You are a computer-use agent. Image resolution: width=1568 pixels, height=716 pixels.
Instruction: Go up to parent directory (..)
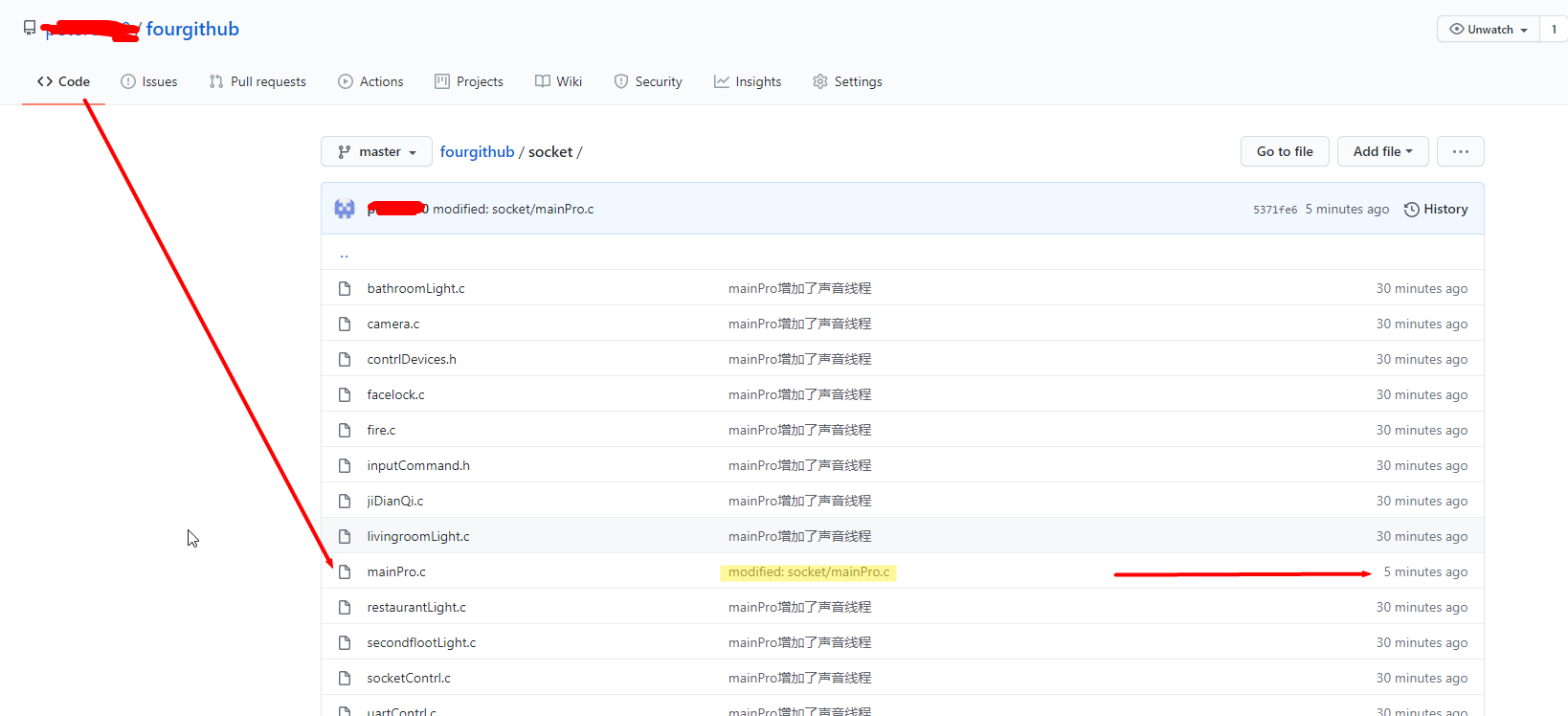pyautogui.click(x=344, y=254)
